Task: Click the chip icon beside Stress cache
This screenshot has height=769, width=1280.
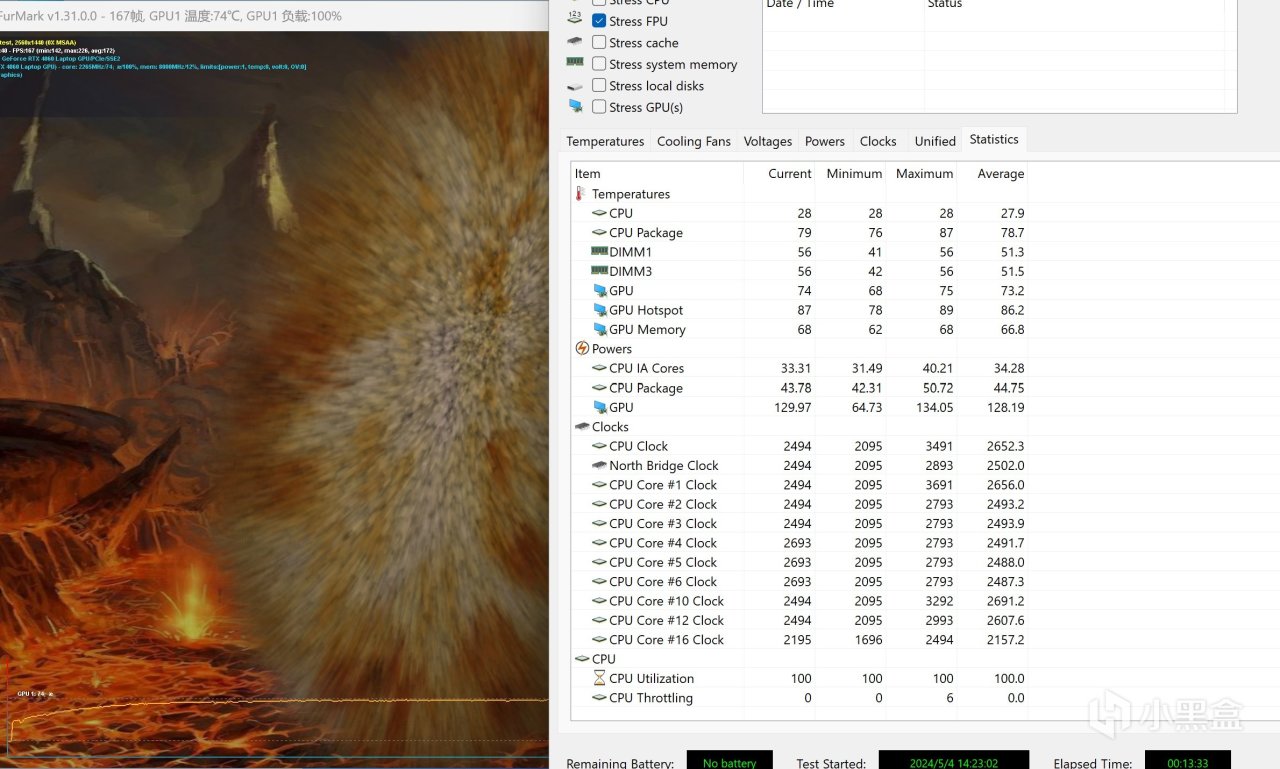Action: 575,42
